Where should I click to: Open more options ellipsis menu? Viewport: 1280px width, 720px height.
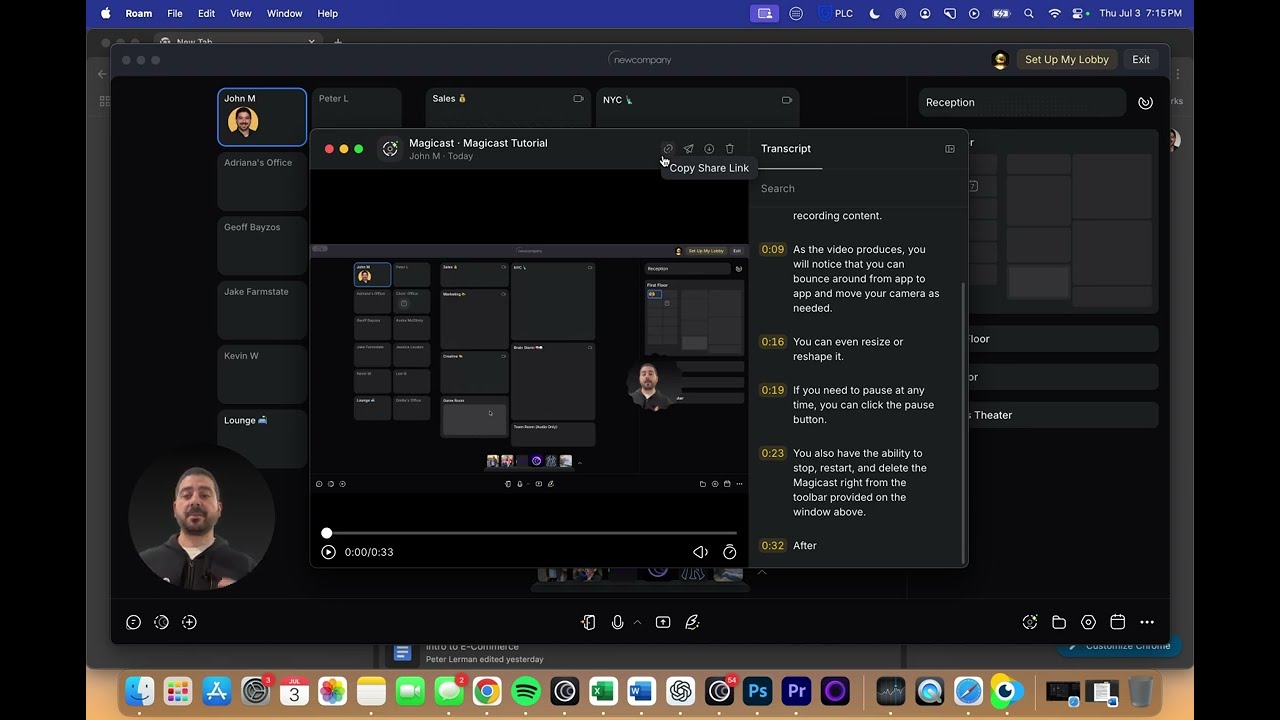(x=1147, y=622)
